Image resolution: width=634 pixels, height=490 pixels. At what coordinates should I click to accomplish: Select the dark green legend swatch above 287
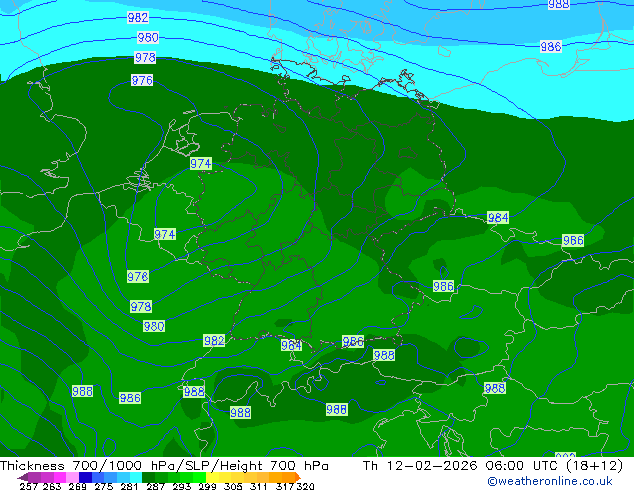point(148,477)
